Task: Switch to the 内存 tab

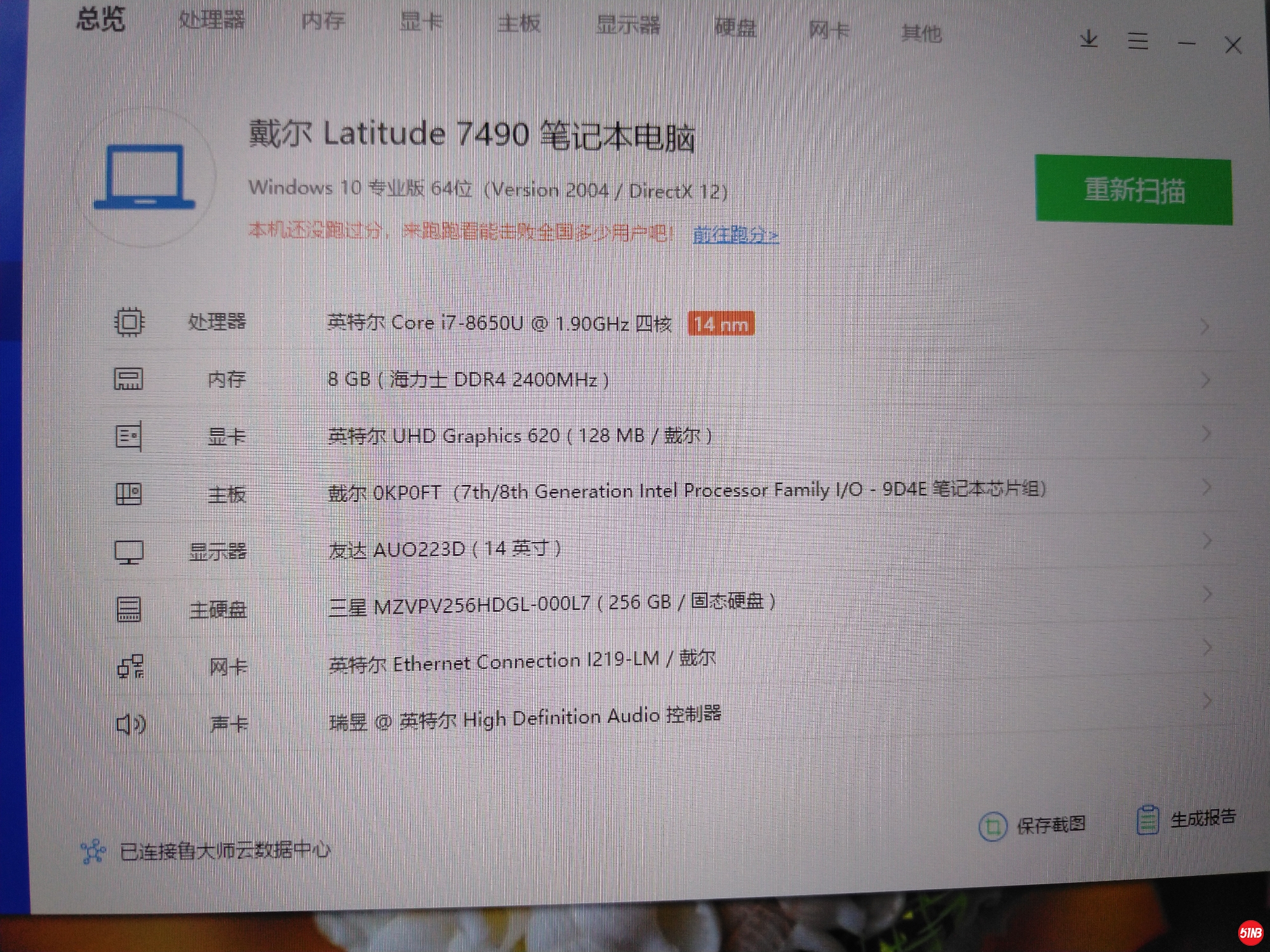Action: point(323,21)
